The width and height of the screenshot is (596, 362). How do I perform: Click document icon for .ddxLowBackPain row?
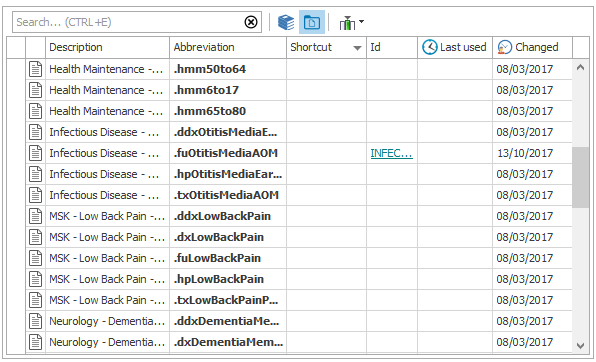[x=35, y=216]
